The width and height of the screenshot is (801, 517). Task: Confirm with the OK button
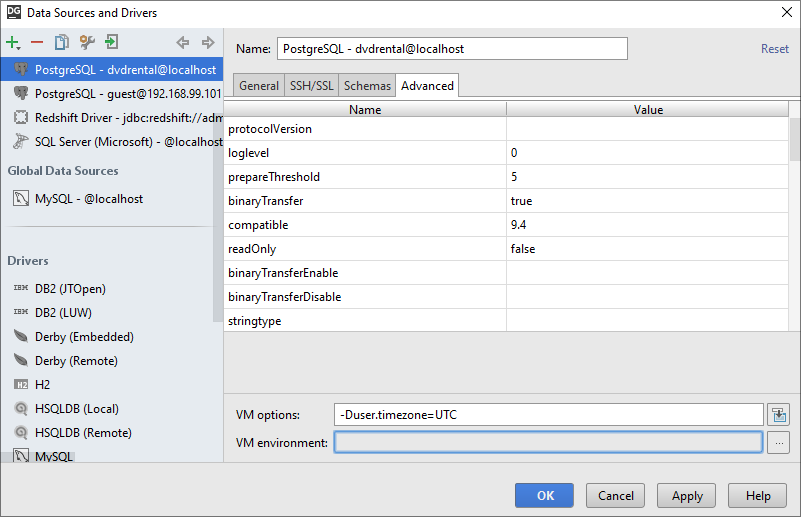point(545,496)
